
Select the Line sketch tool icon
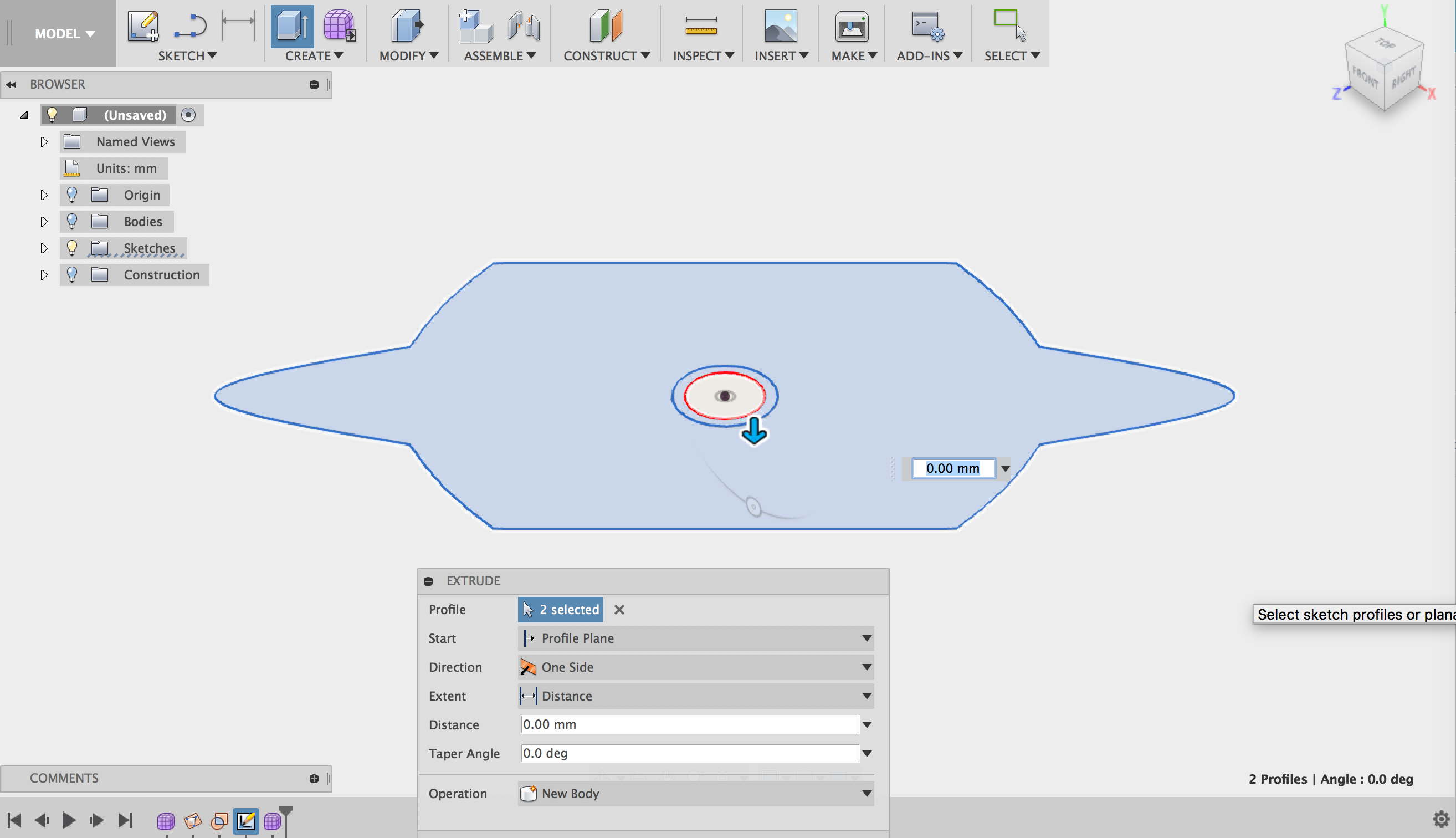[190, 26]
